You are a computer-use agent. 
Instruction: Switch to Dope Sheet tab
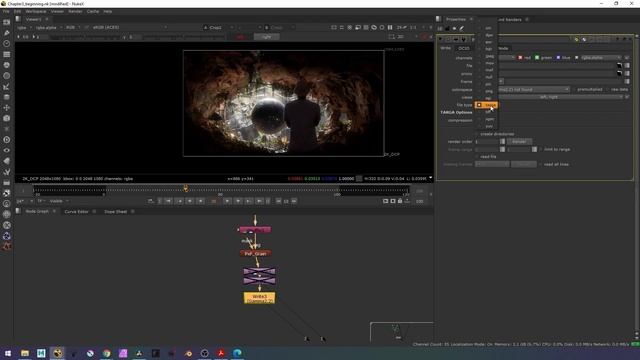(116, 211)
